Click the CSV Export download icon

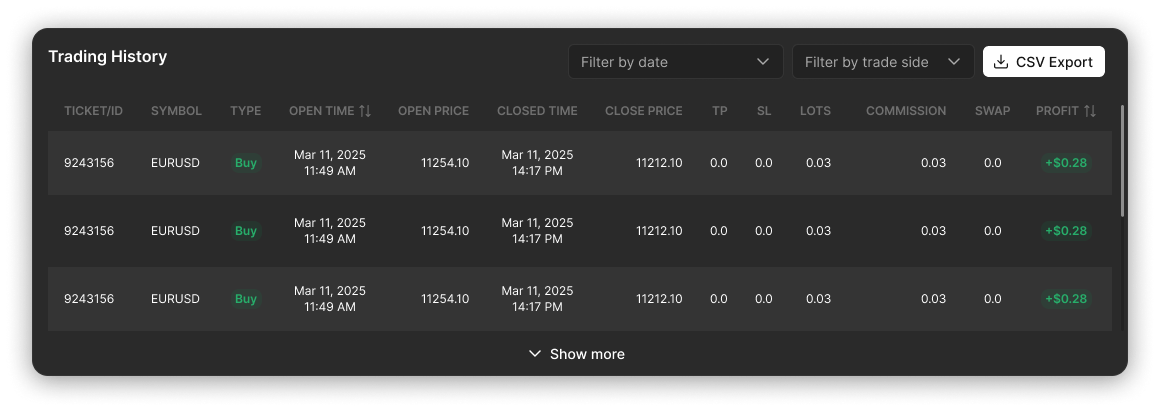(1001, 62)
